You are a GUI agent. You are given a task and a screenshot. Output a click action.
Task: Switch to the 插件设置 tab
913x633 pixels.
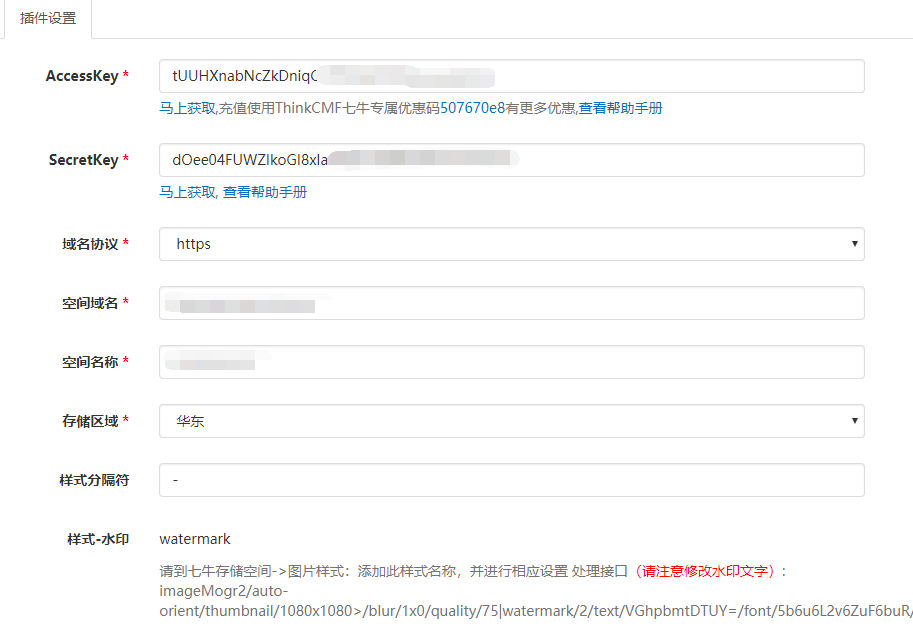(x=46, y=18)
